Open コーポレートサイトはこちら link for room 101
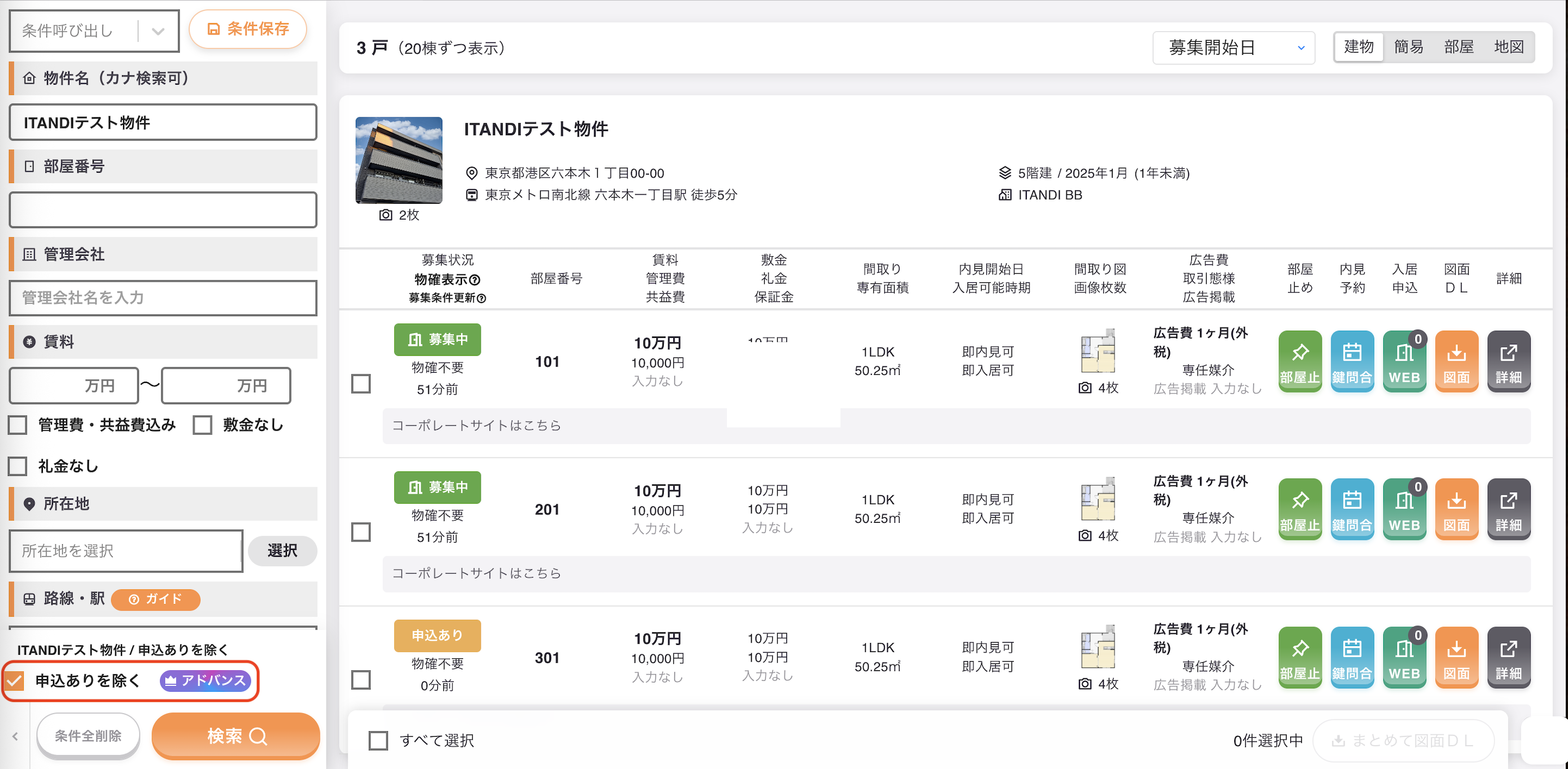1568x769 pixels. click(476, 425)
